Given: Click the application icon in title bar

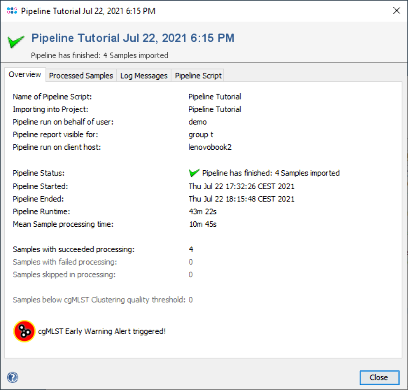Looking at the screenshot, I should [x=12, y=11].
